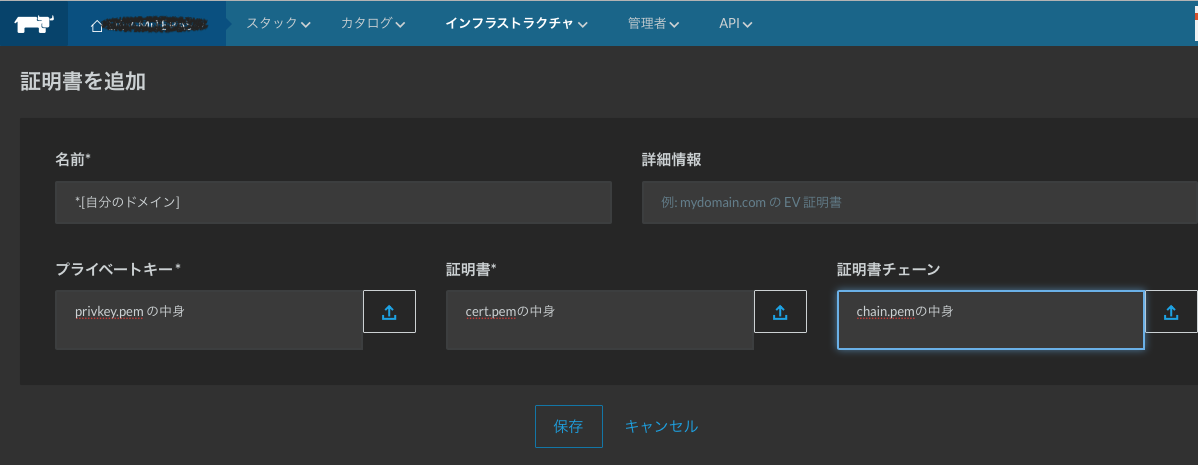Open the スタック dropdown menu

(278, 24)
